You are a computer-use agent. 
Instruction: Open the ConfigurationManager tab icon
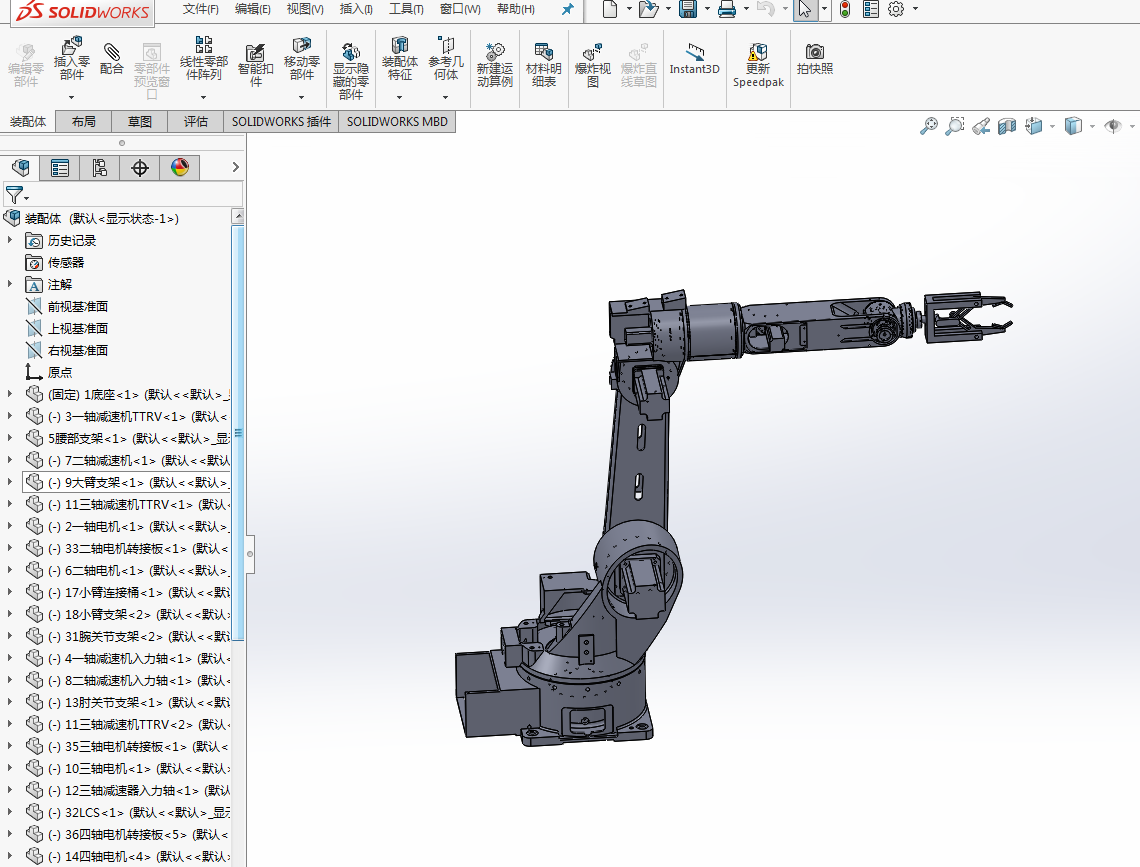(x=99, y=168)
